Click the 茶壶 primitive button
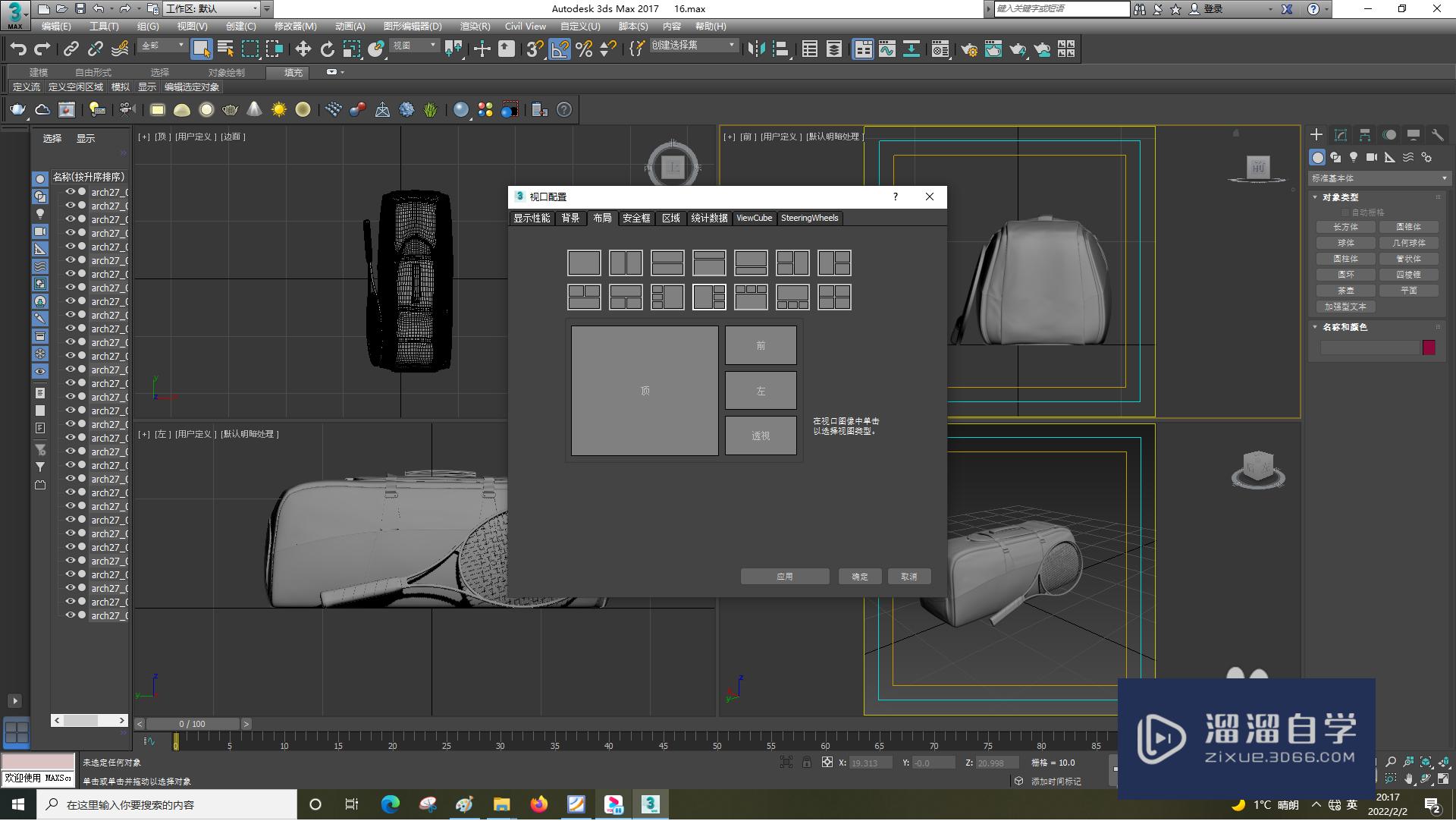 (x=1346, y=291)
